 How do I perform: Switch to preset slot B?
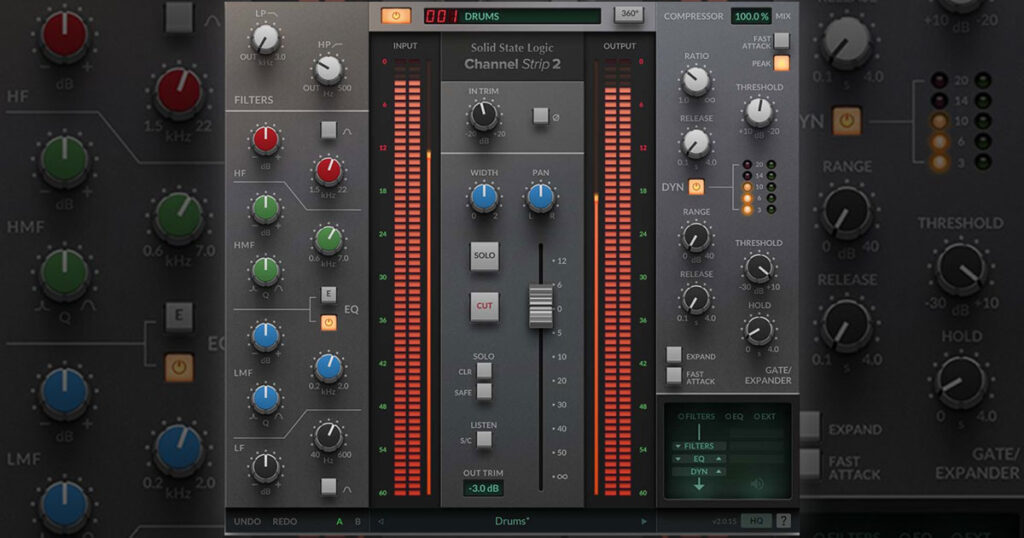click(x=357, y=522)
